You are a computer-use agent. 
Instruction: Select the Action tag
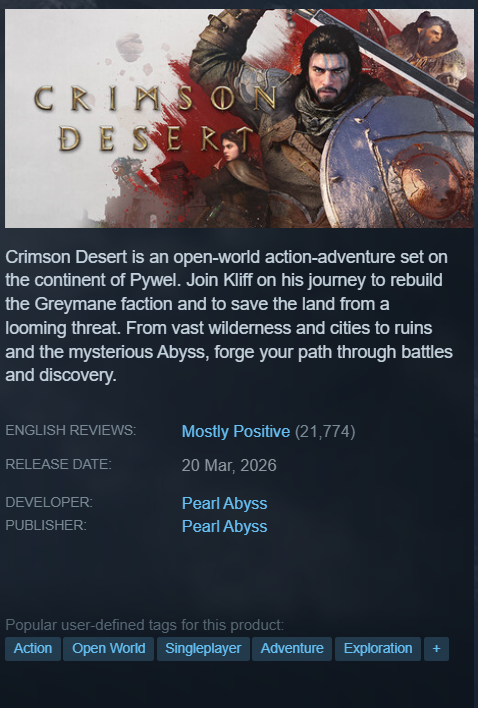(33, 649)
